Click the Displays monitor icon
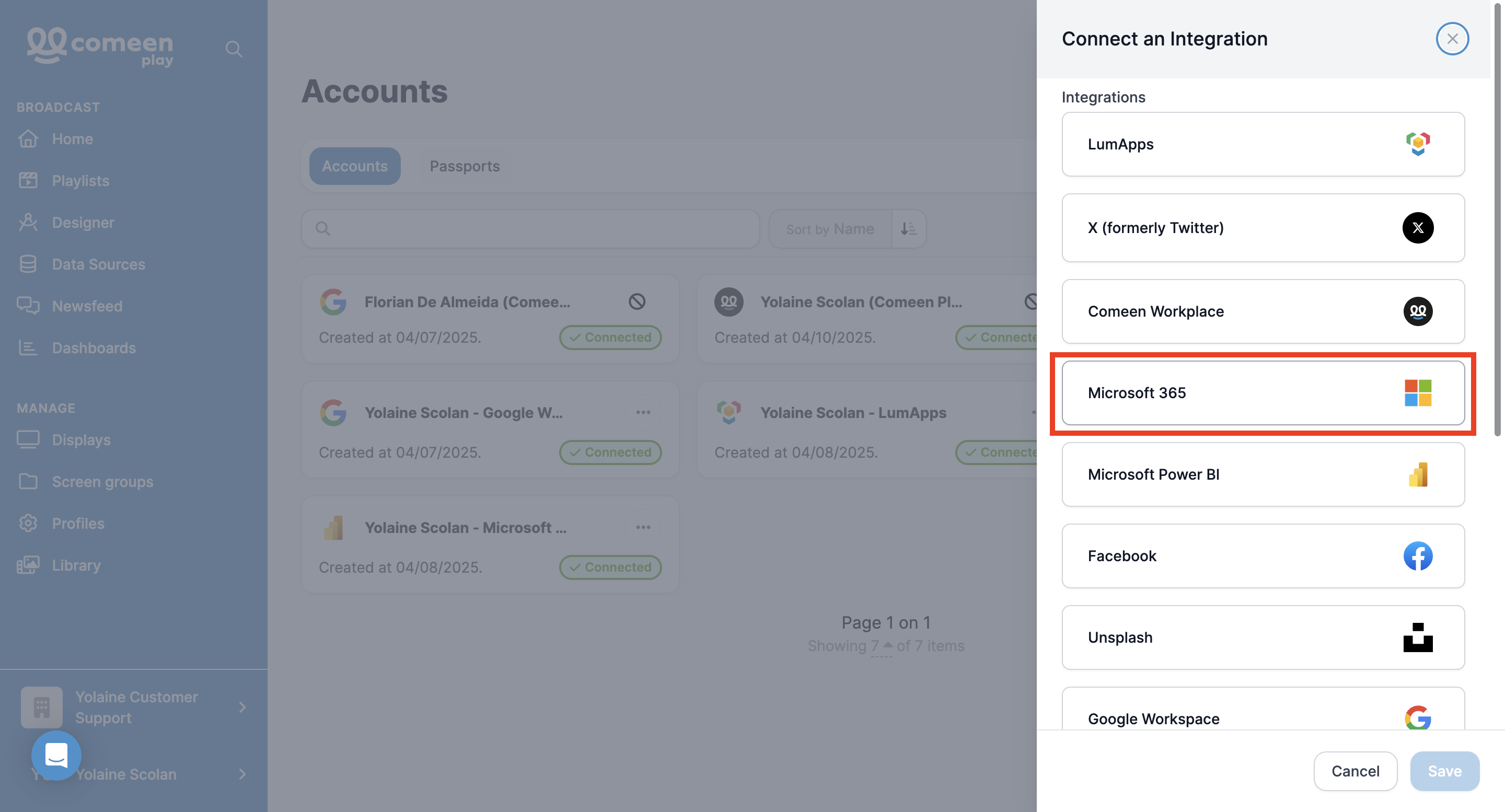 [28, 439]
